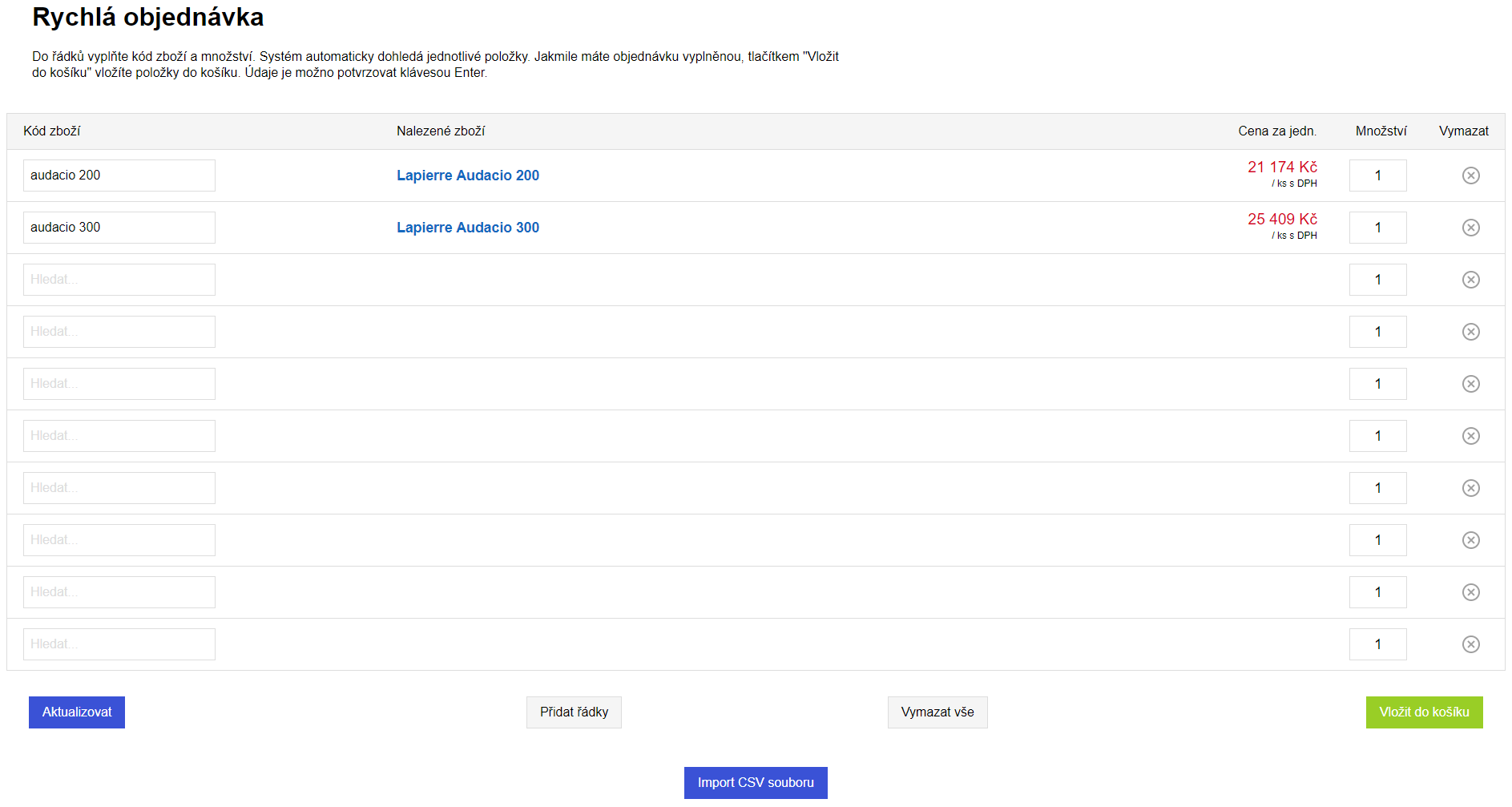Focus the fourth row Hledat field
Screen dimensions: 1512x807
[119, 332]
